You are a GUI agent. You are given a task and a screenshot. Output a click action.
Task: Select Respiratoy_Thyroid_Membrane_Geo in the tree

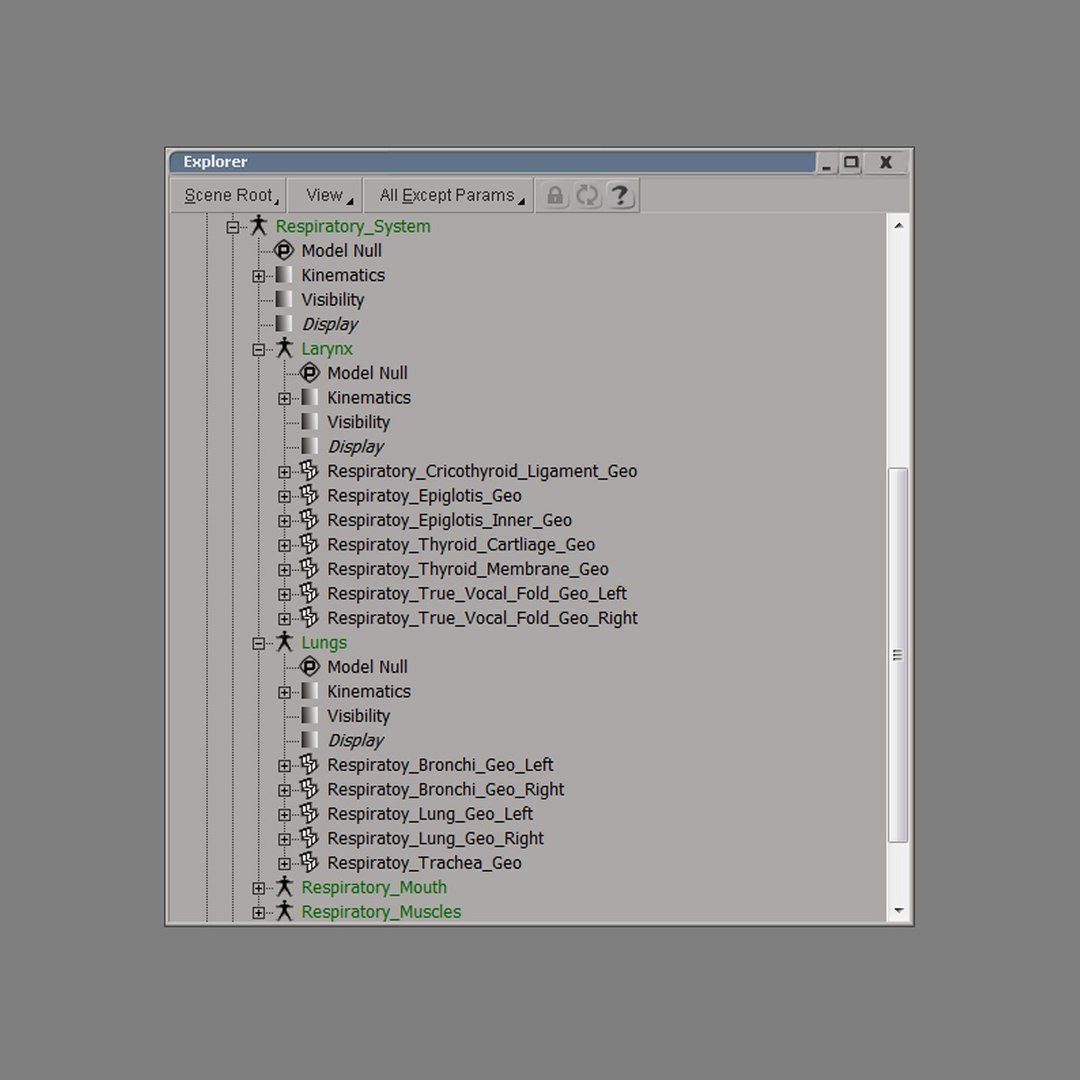click(x=468, y=569)
